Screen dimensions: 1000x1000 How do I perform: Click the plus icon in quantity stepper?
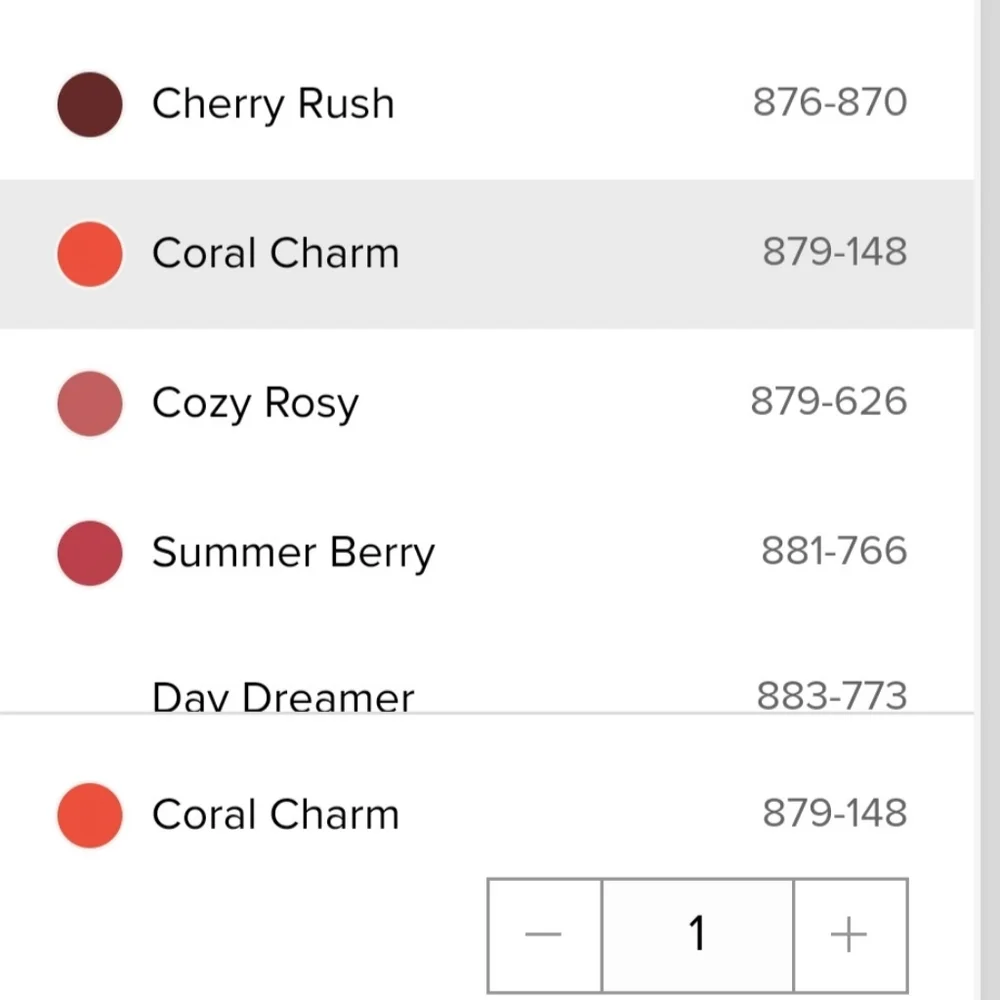click(849, 935)
